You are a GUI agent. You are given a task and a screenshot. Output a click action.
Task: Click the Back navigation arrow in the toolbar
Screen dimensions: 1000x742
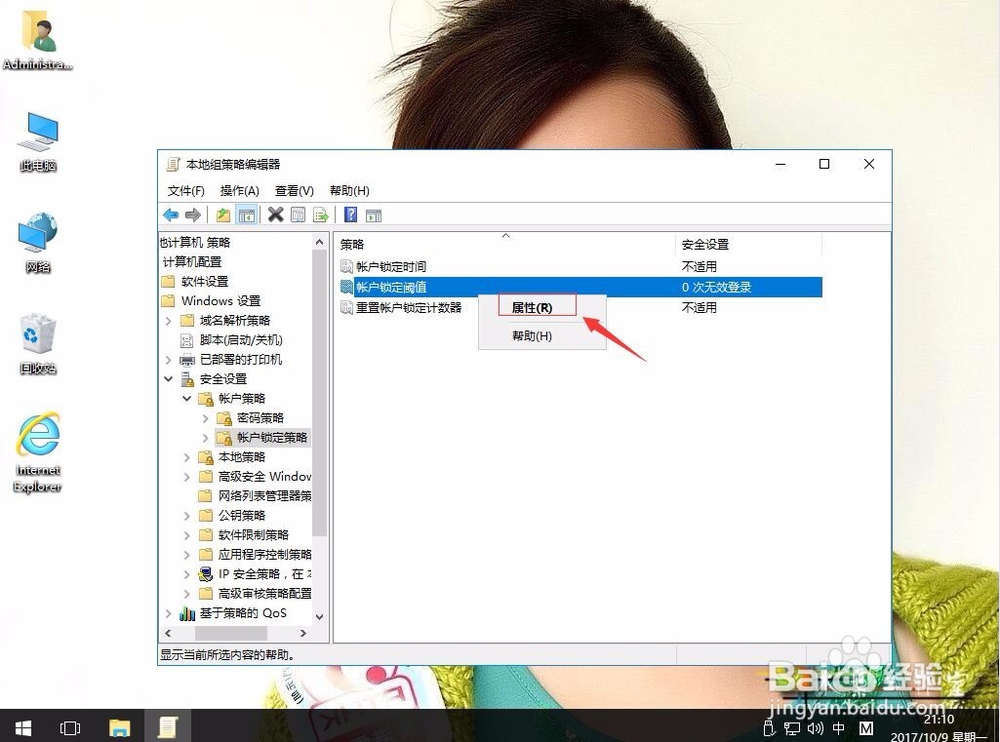(x=170, y=214)
